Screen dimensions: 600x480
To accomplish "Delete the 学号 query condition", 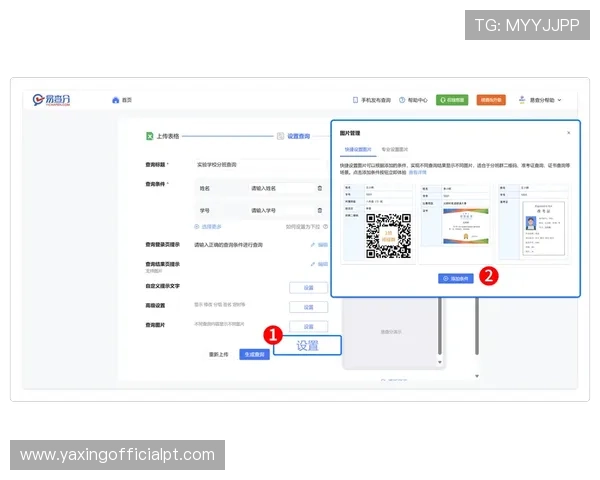I will 320,211.
